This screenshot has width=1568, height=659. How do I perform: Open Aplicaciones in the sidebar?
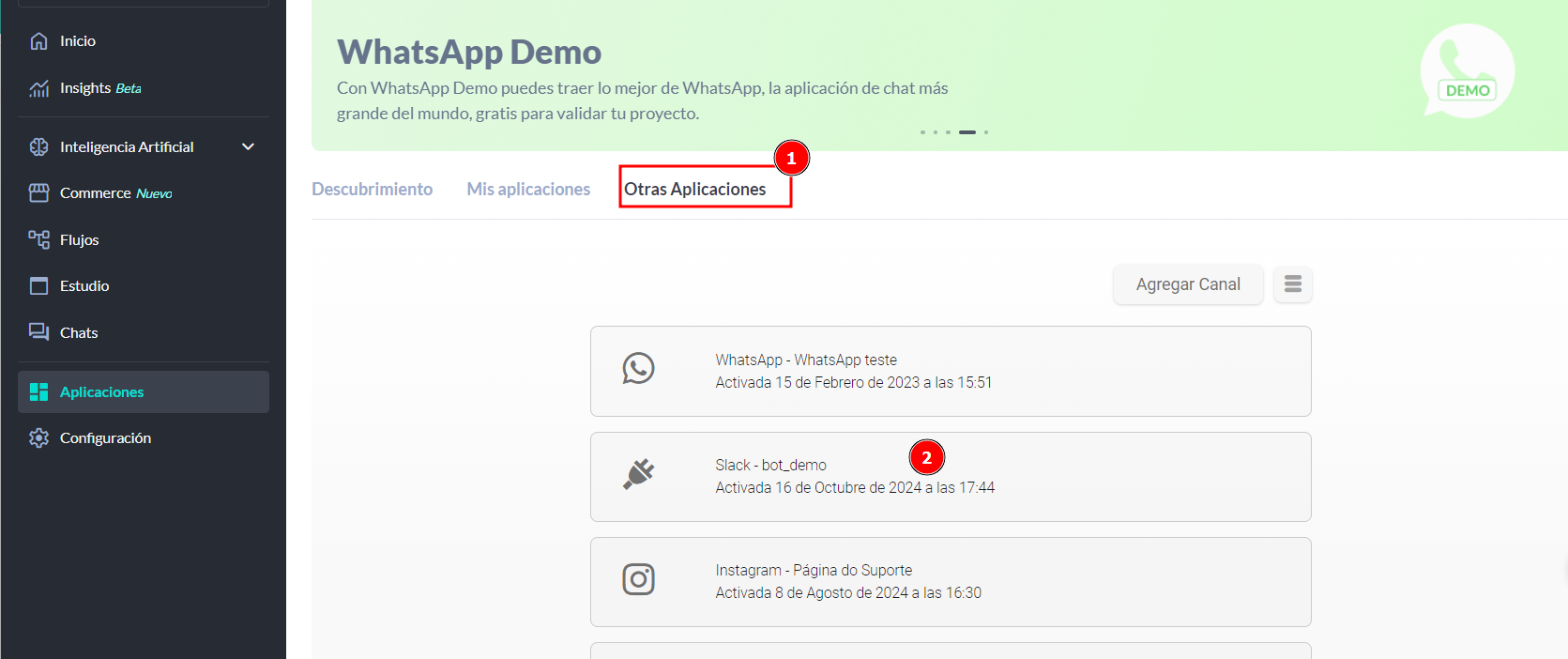tap(101, 392)
